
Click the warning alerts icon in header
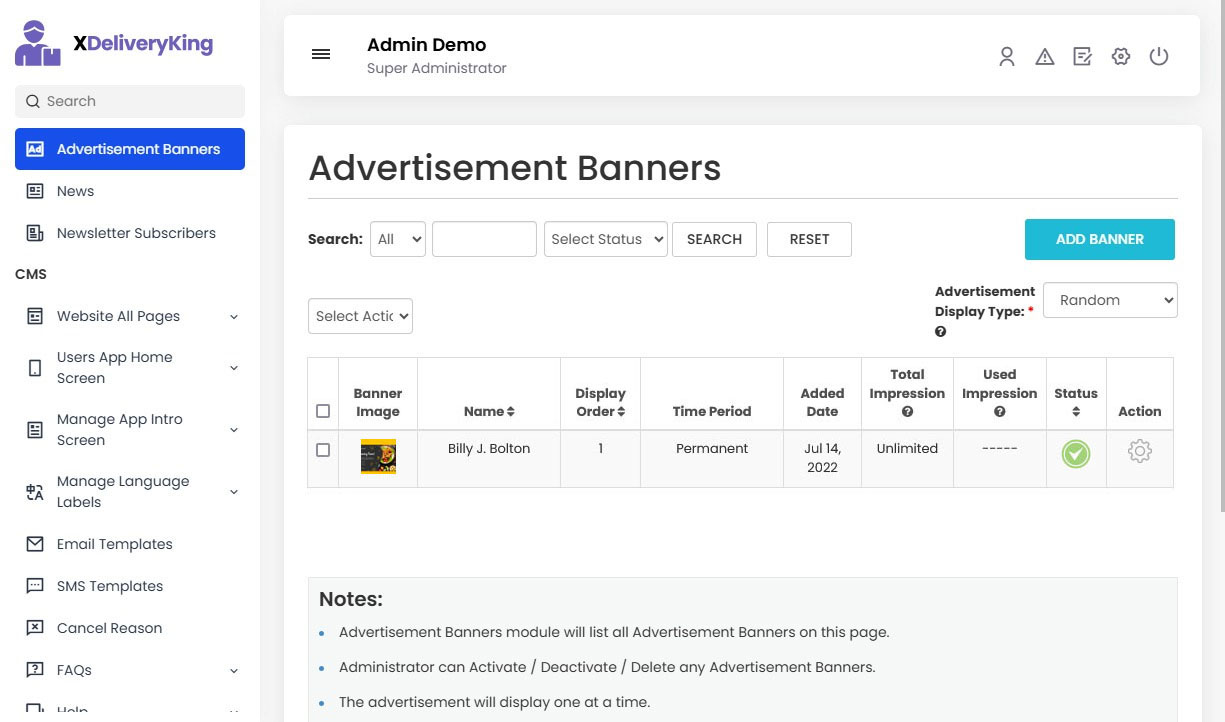[x=1044, y=57]
